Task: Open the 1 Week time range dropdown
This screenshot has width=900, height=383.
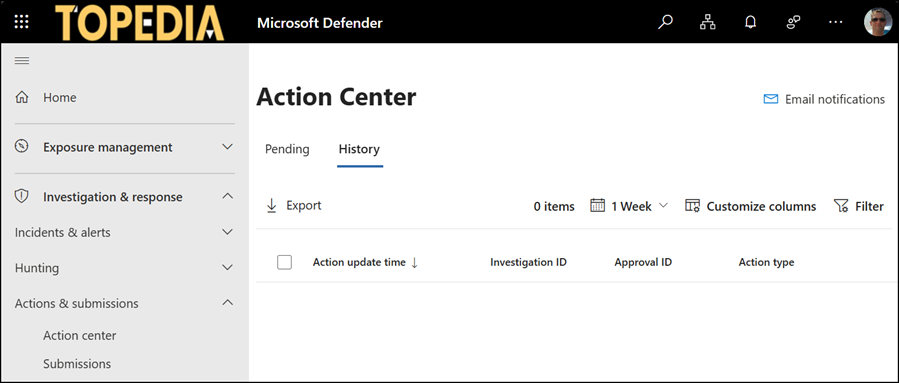Action: [630, 206]
